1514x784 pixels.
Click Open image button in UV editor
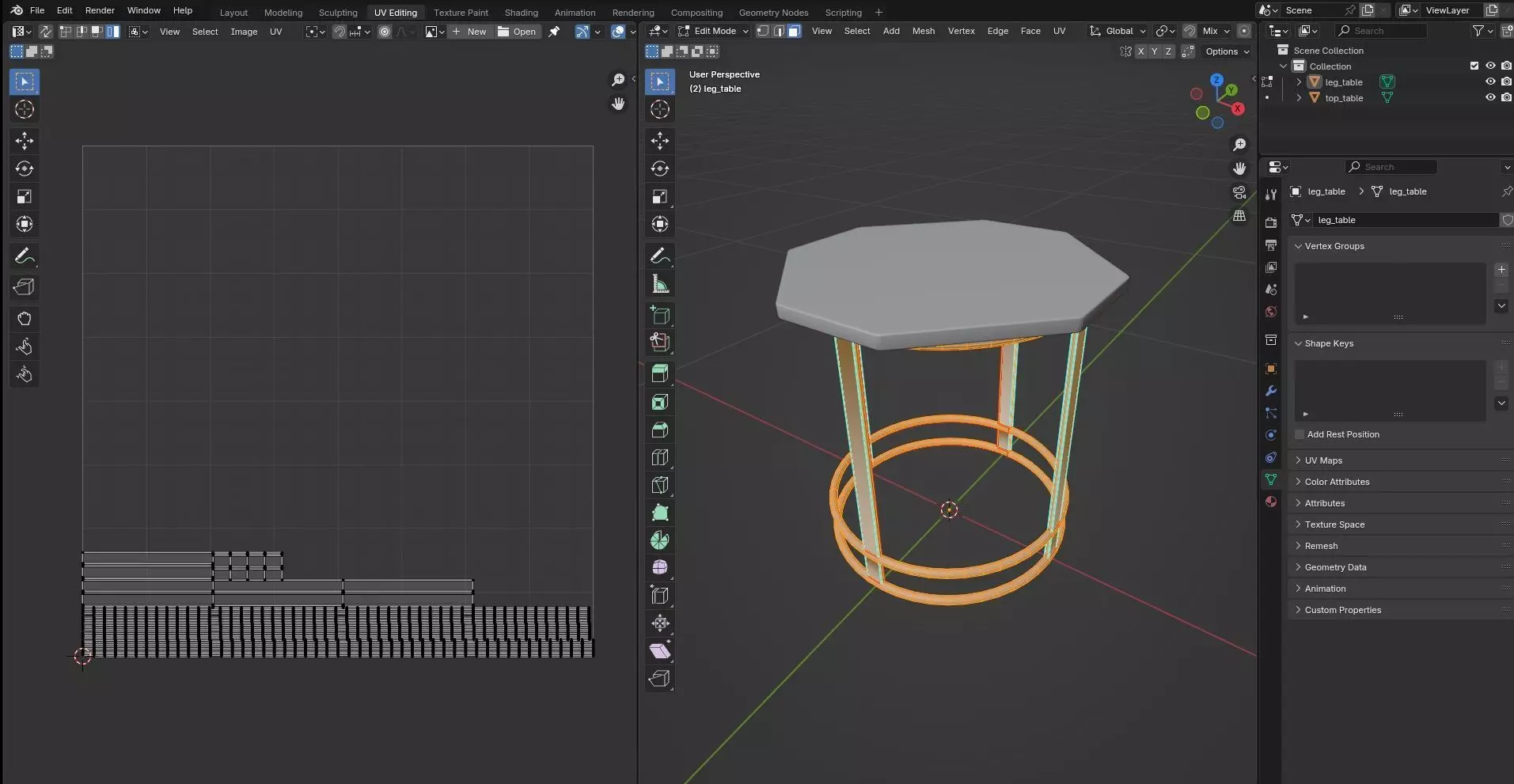click(x=517, y=32)
